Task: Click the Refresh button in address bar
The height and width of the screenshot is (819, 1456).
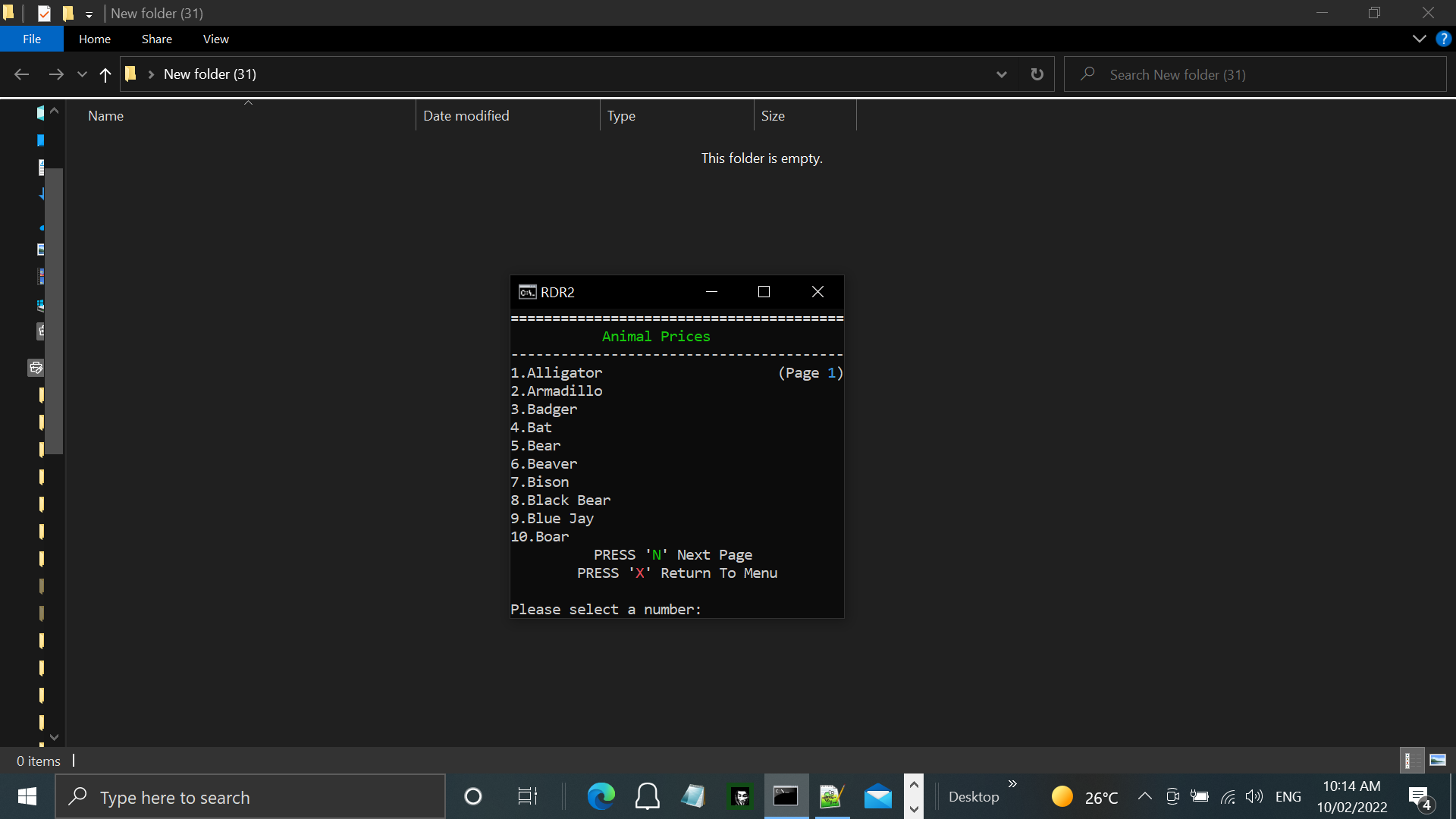Action: (1037, 74)
